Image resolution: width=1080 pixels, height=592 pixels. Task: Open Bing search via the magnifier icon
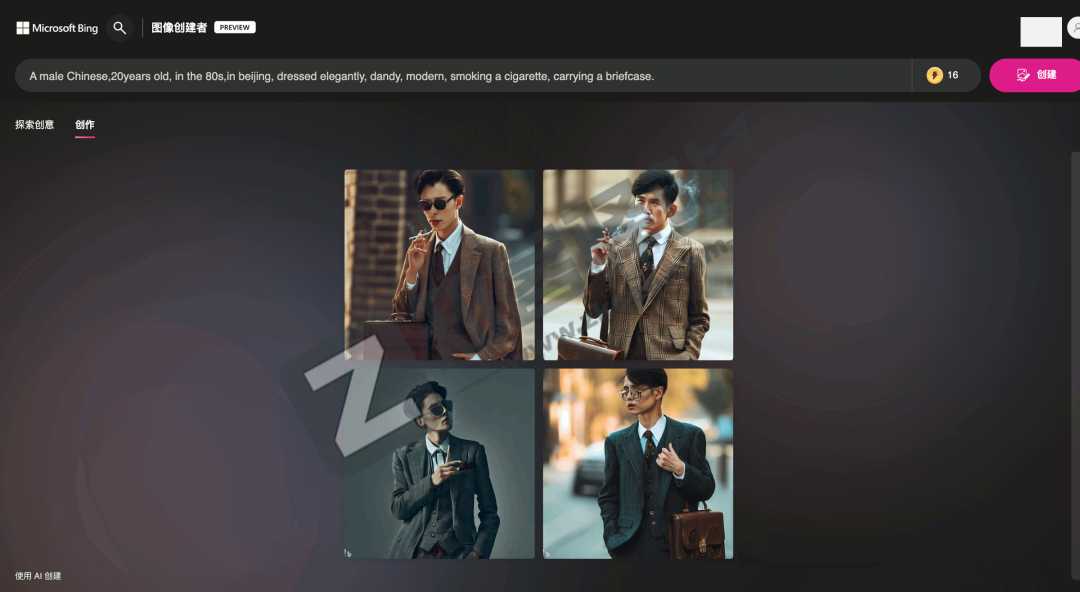pos(119,27)
